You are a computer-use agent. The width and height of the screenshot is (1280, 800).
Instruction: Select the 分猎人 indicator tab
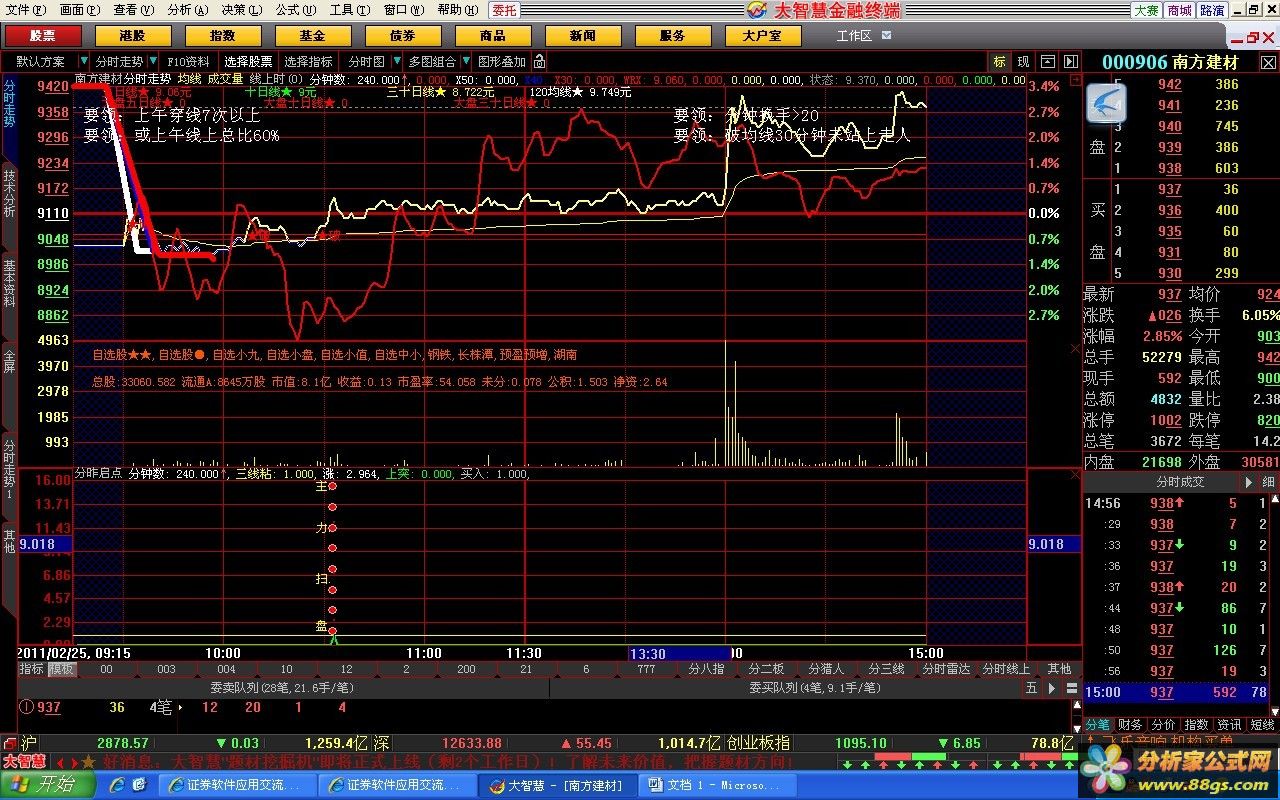pos(826,668)
